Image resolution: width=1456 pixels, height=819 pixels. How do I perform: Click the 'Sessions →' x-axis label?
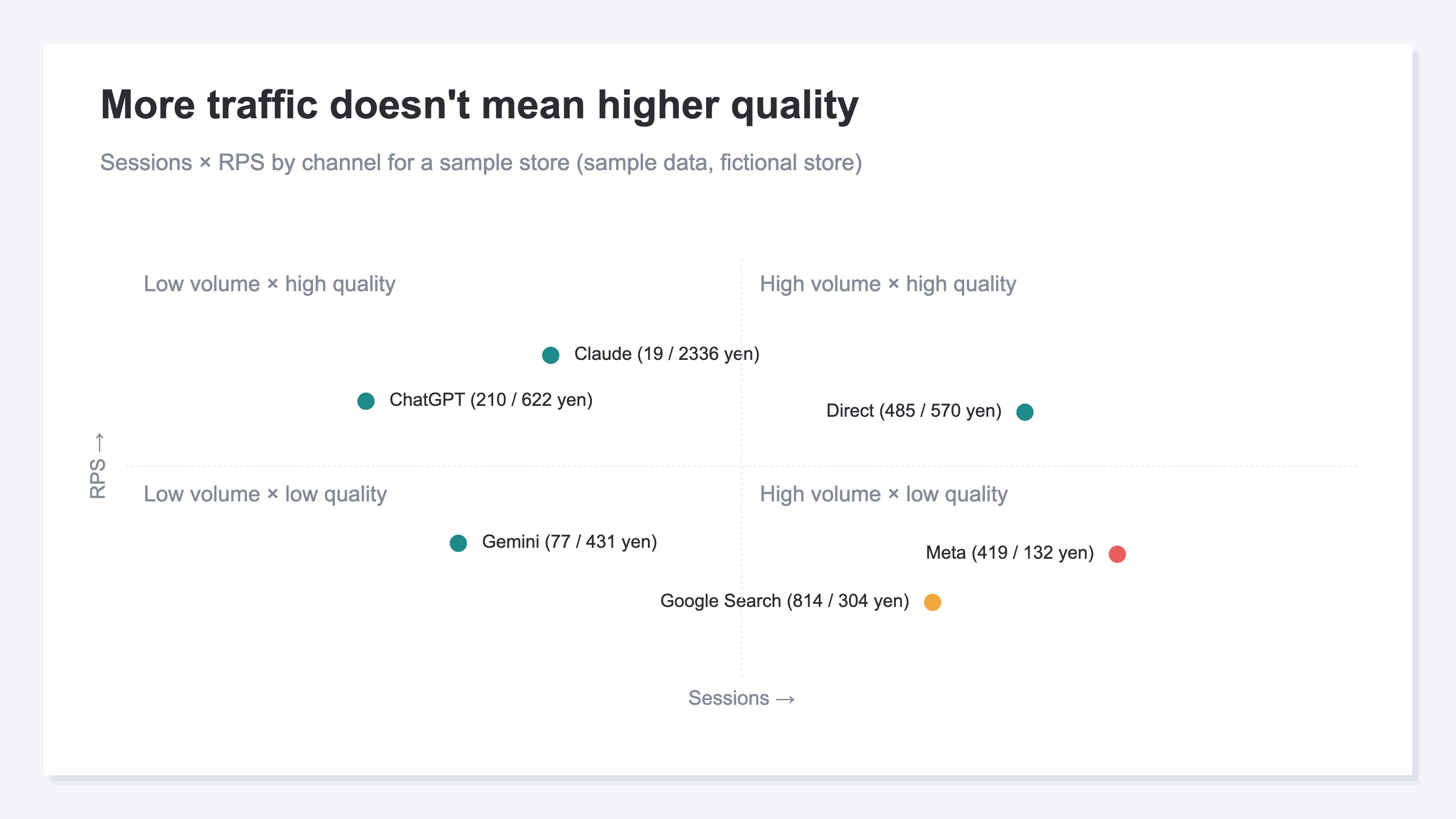pos(742,698)
